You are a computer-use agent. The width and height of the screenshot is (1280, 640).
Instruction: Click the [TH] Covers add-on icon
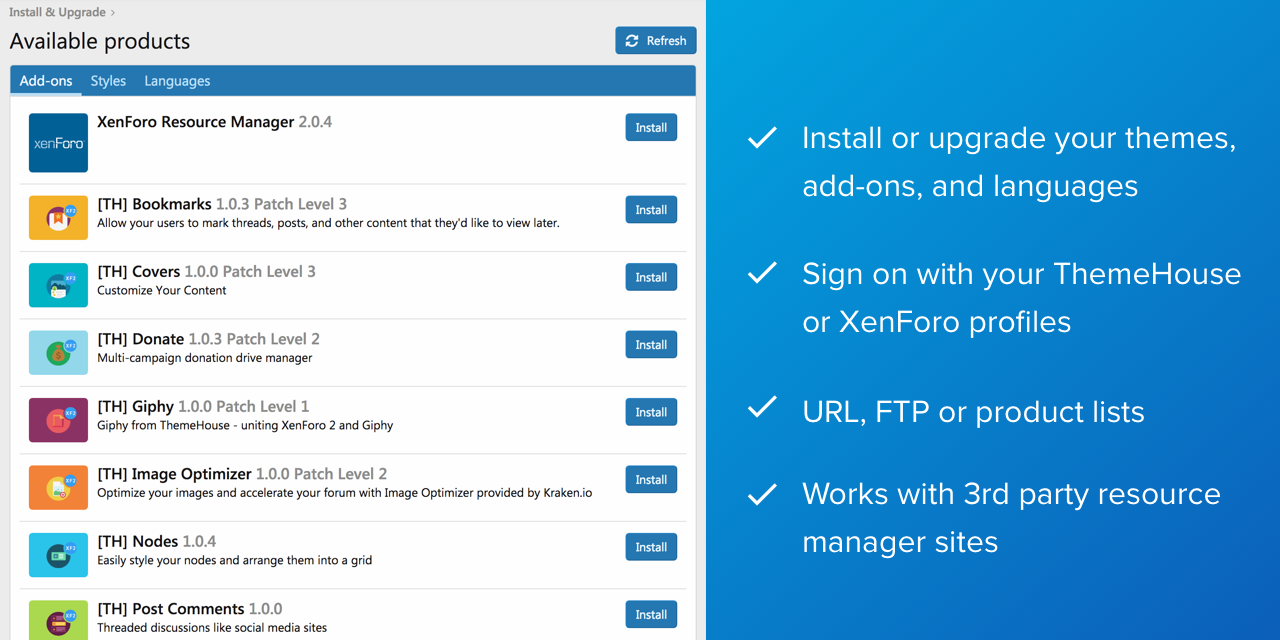(58, 285)
